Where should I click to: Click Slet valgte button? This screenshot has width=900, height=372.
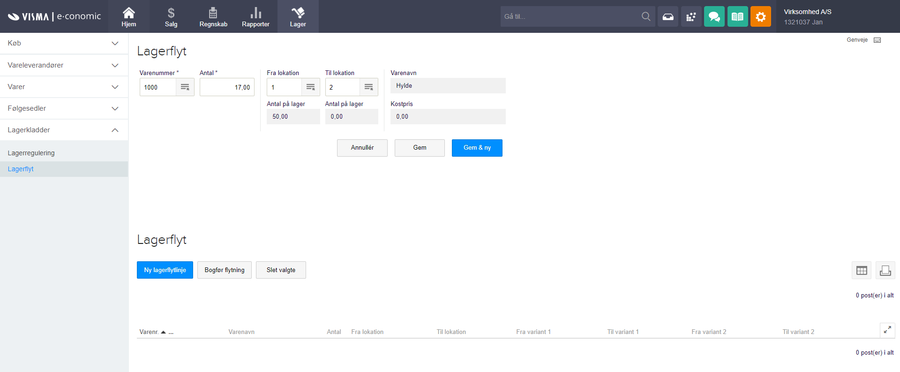pos(281,270)
